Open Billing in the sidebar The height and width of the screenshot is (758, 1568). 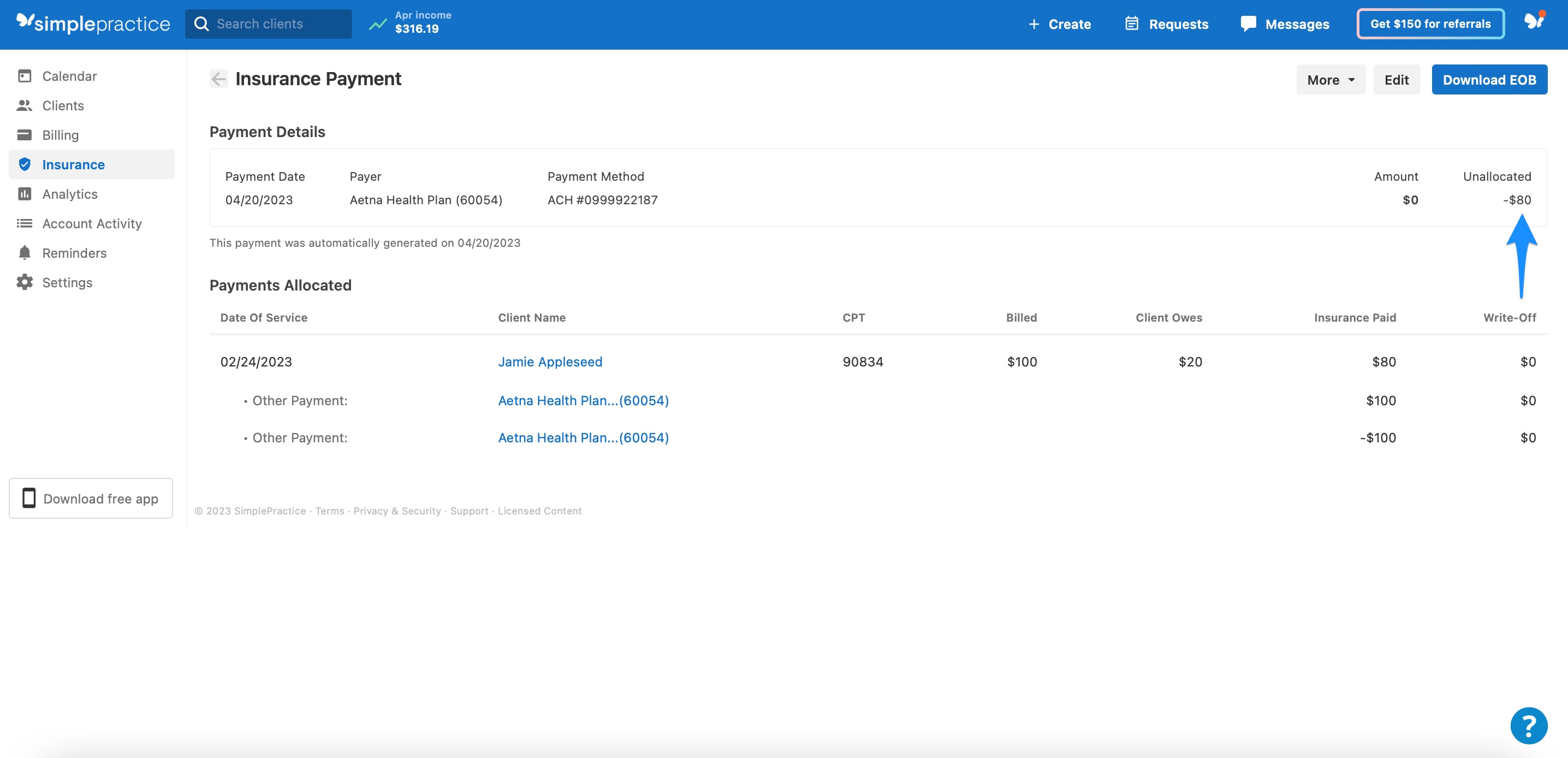click(91, 134)
